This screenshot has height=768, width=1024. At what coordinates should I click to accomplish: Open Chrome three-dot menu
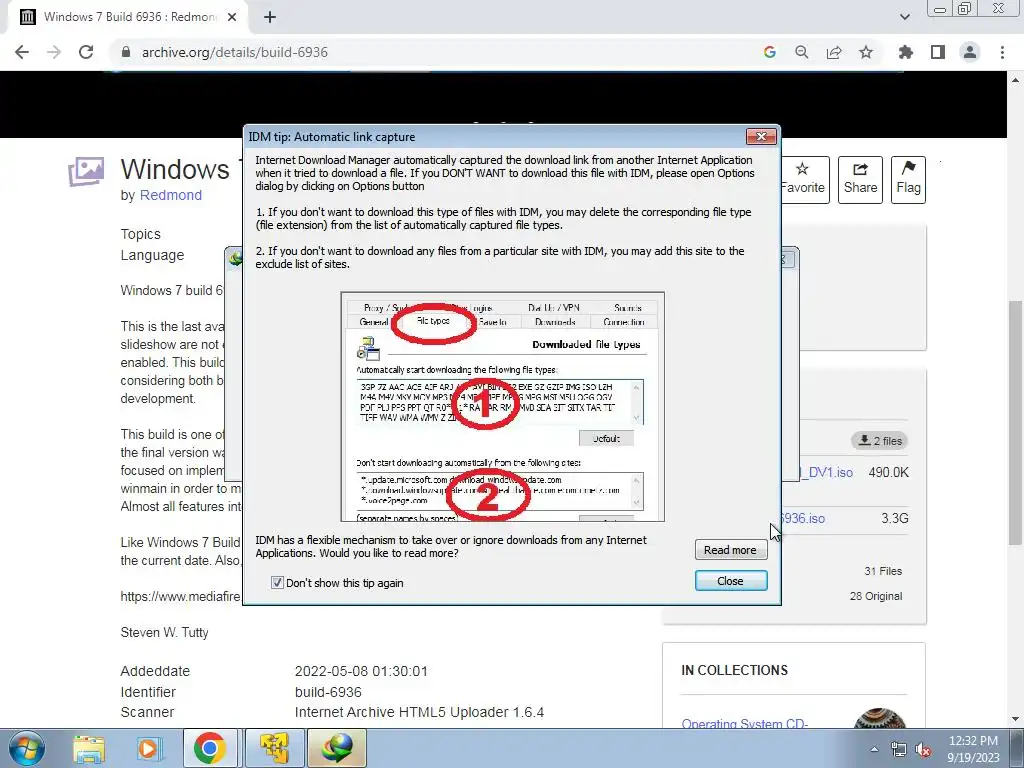(1002, 52)
